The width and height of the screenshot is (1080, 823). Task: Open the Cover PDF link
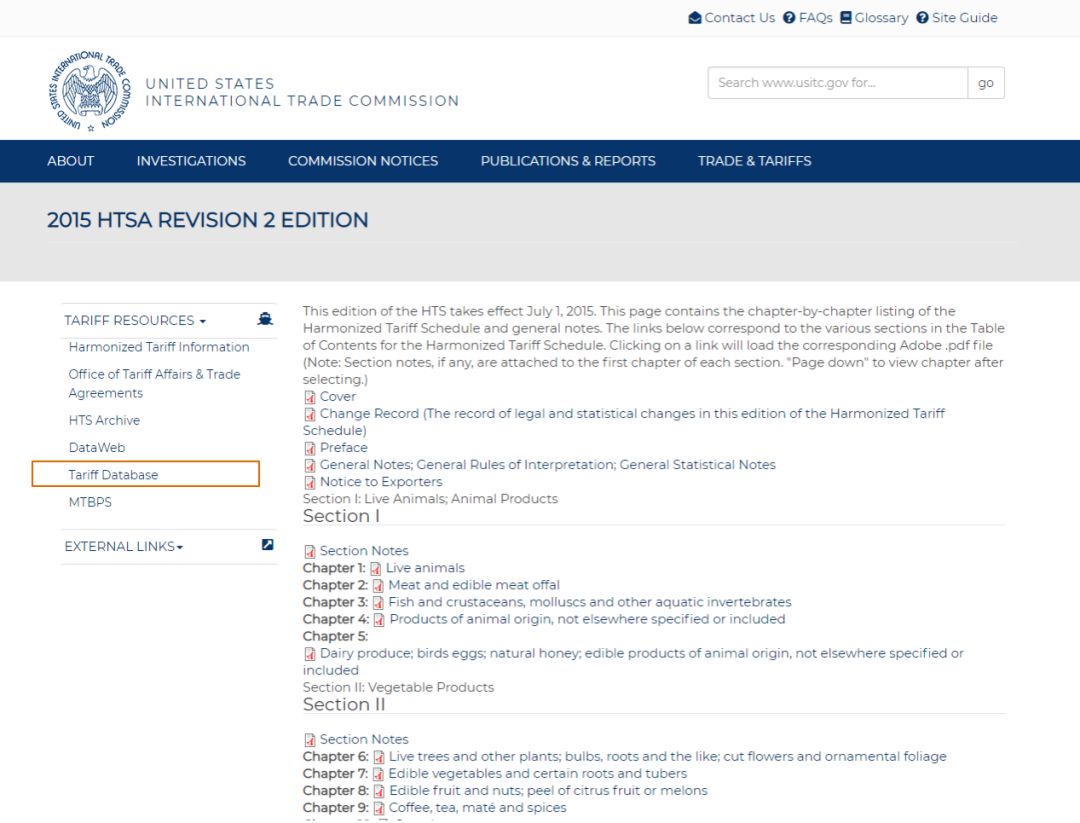338,397
